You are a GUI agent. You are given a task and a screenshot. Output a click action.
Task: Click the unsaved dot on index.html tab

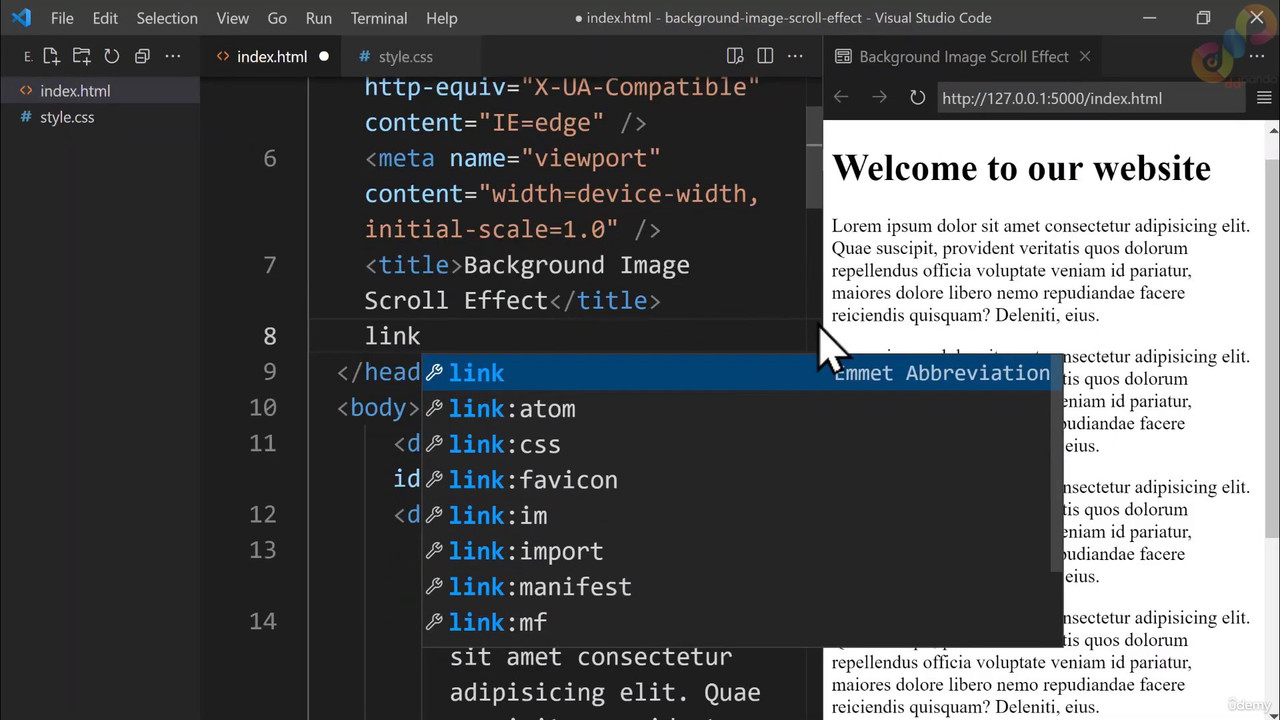324,57
